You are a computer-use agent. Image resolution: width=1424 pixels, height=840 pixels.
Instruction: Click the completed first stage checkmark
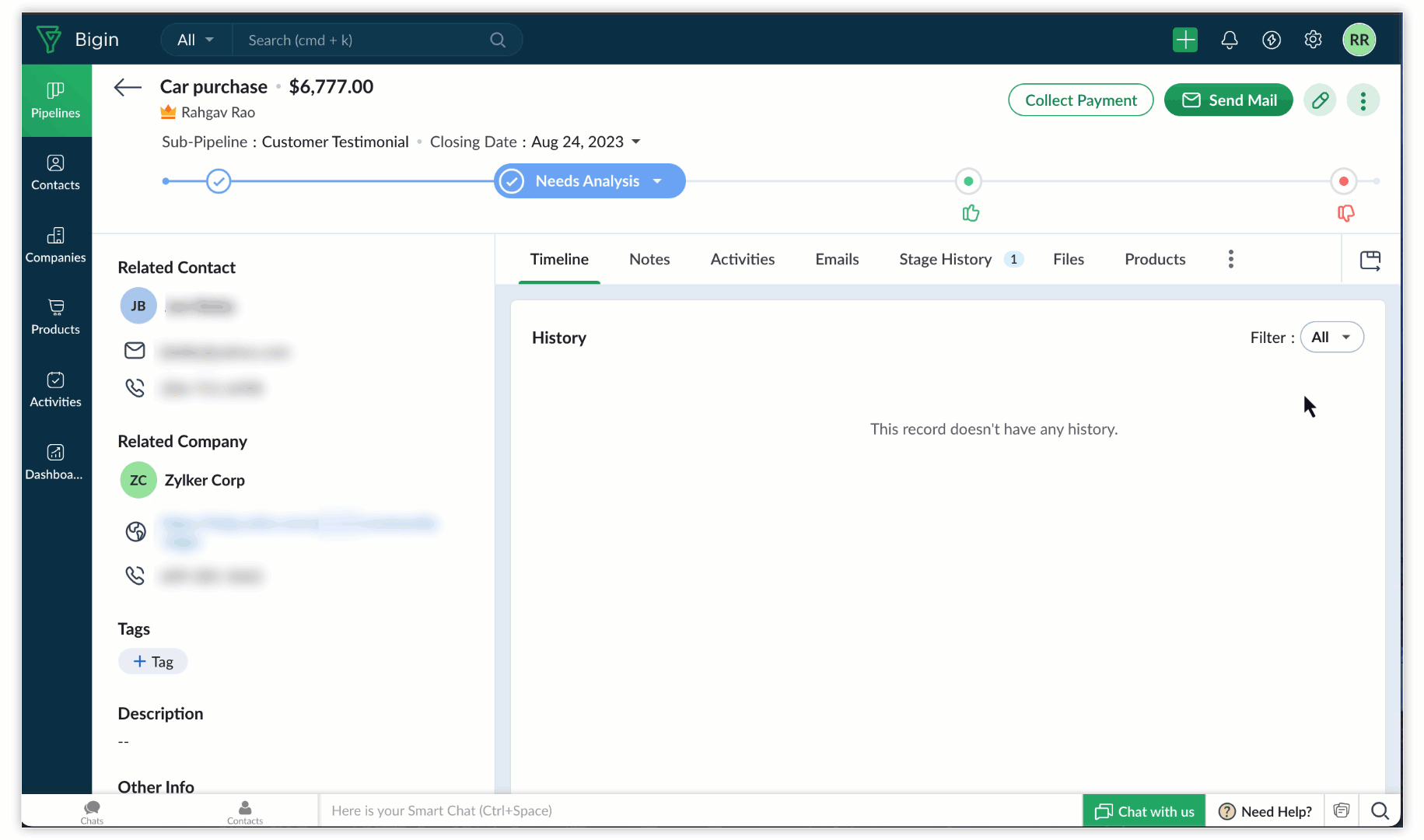pyautogui.click(x=219, y=181)
